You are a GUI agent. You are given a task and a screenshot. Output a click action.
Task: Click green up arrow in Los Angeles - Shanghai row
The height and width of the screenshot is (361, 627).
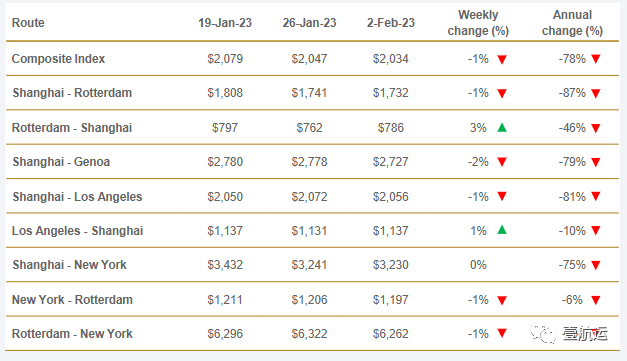click(x=502, y=230)
